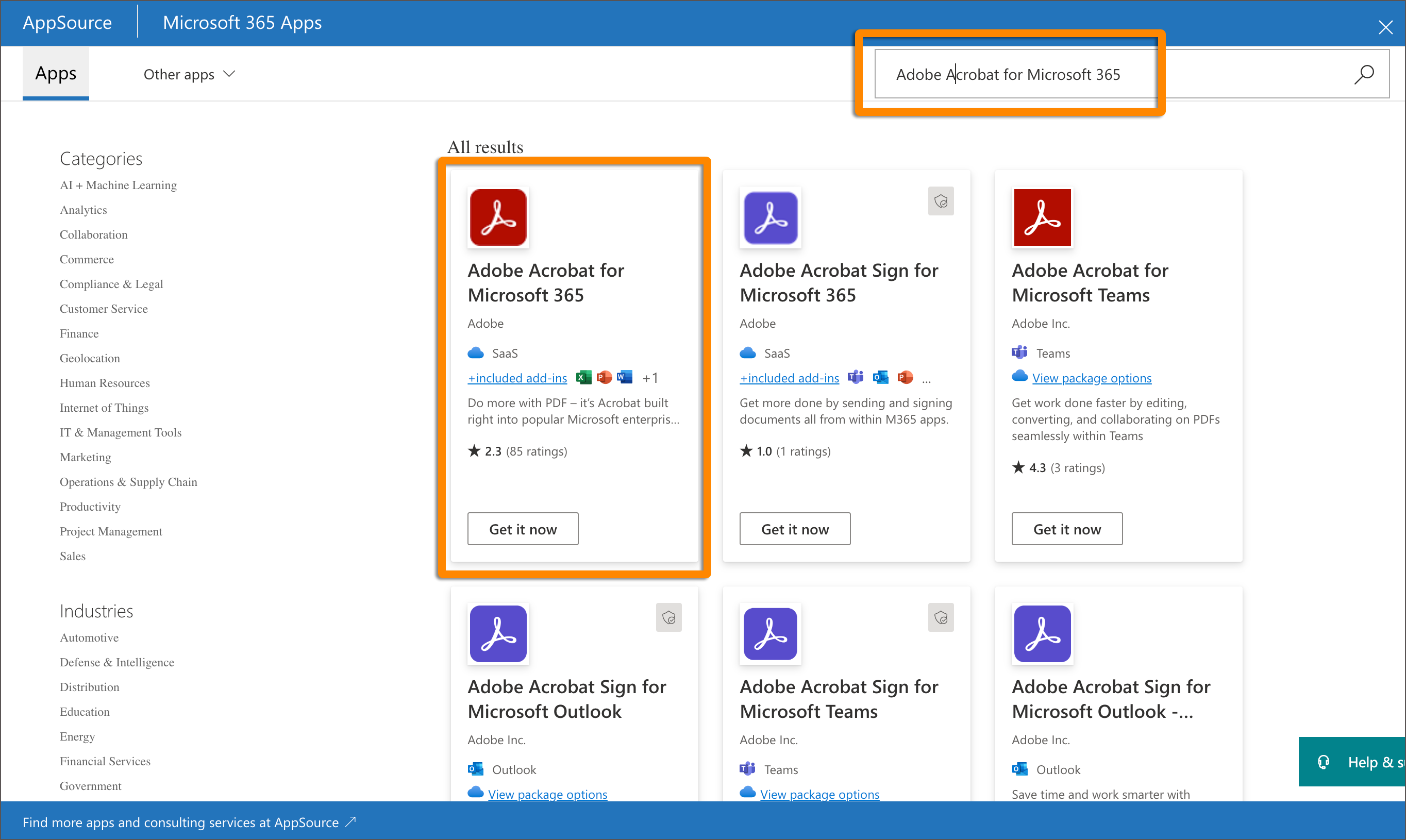Select the Finance category filter
Image resolution: width=1406 pixels, height=840 pixels.
click(79, 333)
